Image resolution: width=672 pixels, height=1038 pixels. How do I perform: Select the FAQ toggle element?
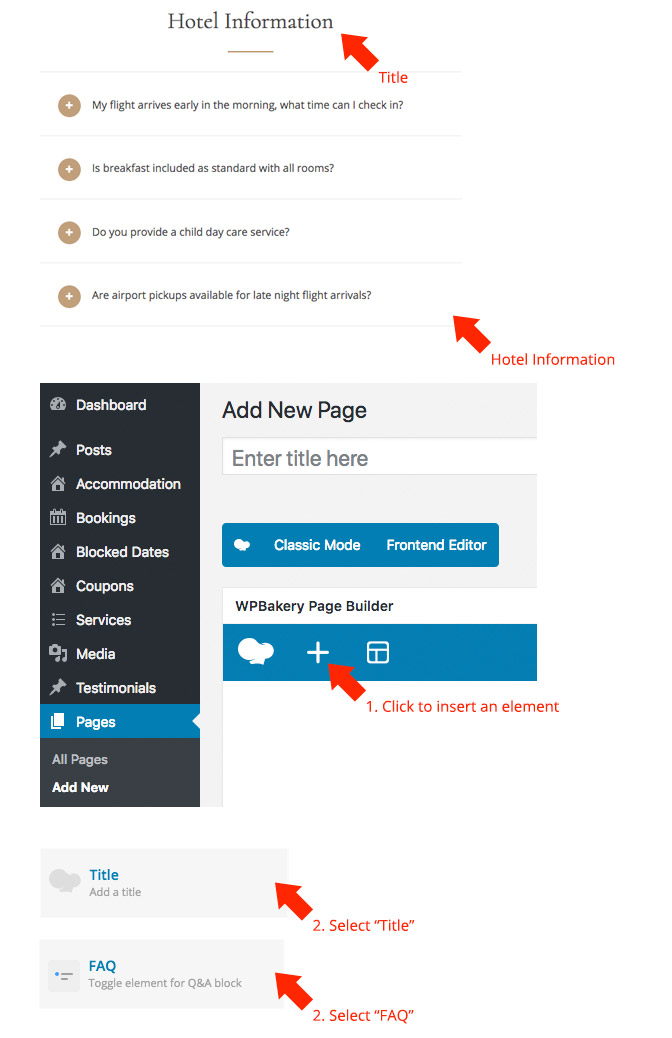pyautogui.click(x=162, y=974)
